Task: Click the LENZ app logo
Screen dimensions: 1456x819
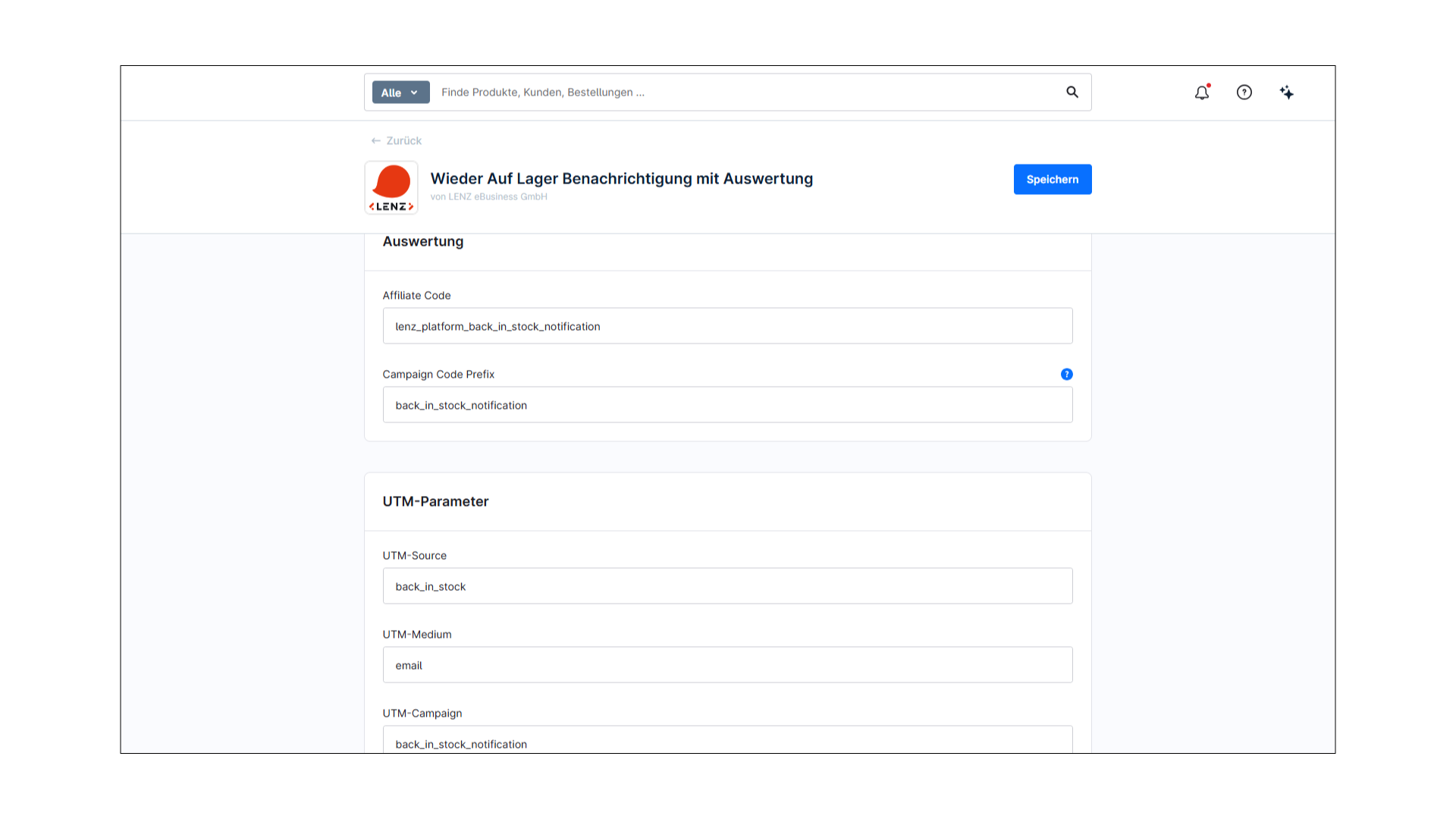Action: tap(391, 187)
